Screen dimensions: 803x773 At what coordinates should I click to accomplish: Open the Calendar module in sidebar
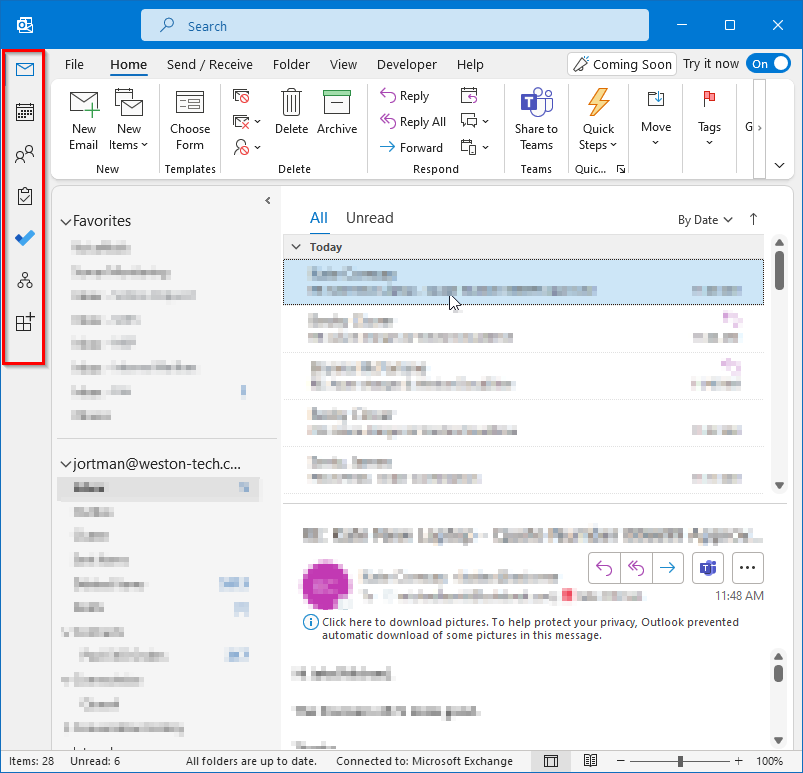coord(25,112)
